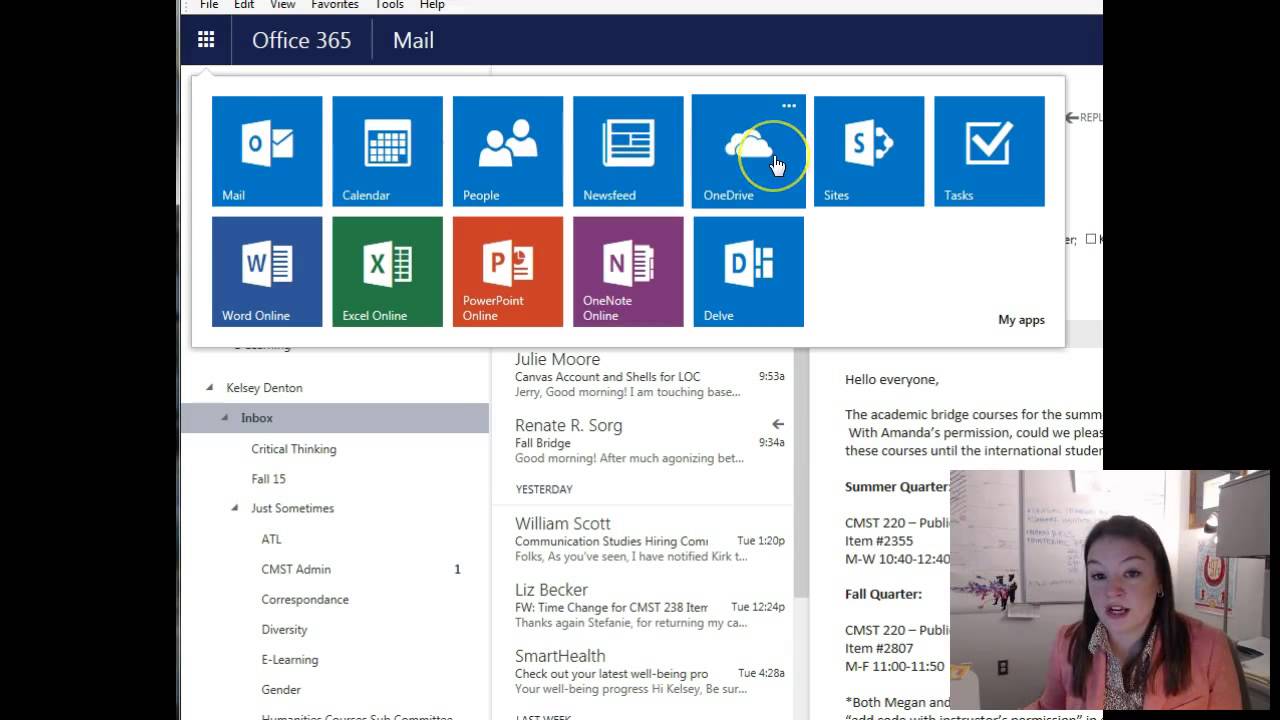Open William Scott's Communication Studies Hiring email
Image resolution: width=1280 pixels, height=720 pixels.
(x=642, y=540)
